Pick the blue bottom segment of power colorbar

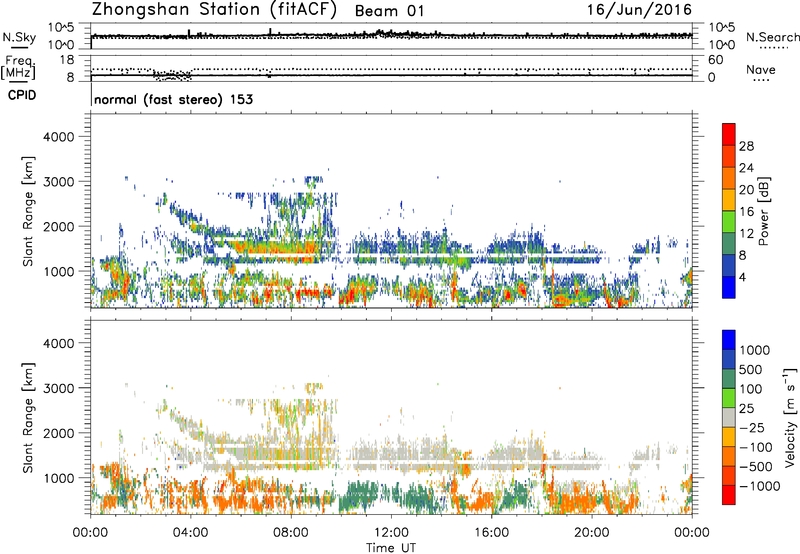[x=729, y=287]
